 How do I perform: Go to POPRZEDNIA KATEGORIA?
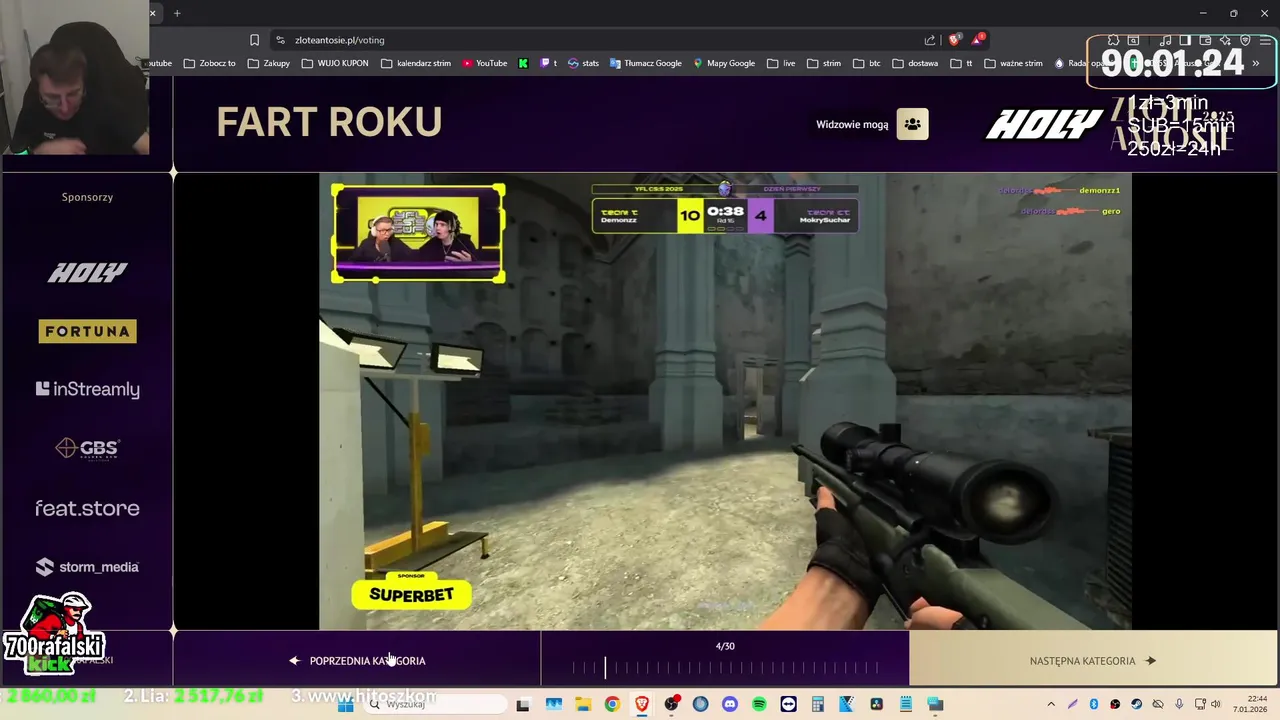[358, 661]
